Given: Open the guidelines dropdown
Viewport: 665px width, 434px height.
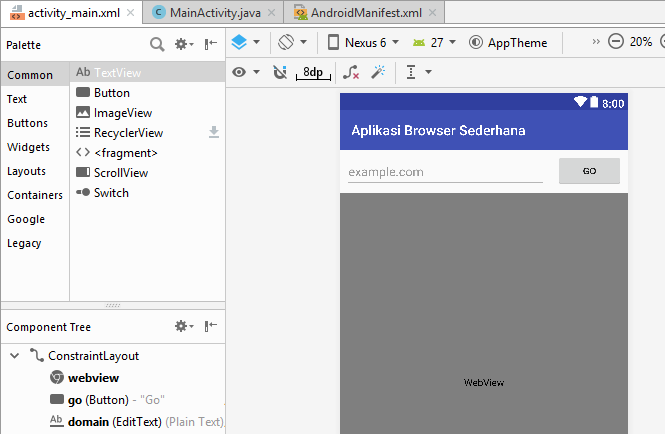Looking at the screenshot, I should point(419,72).
